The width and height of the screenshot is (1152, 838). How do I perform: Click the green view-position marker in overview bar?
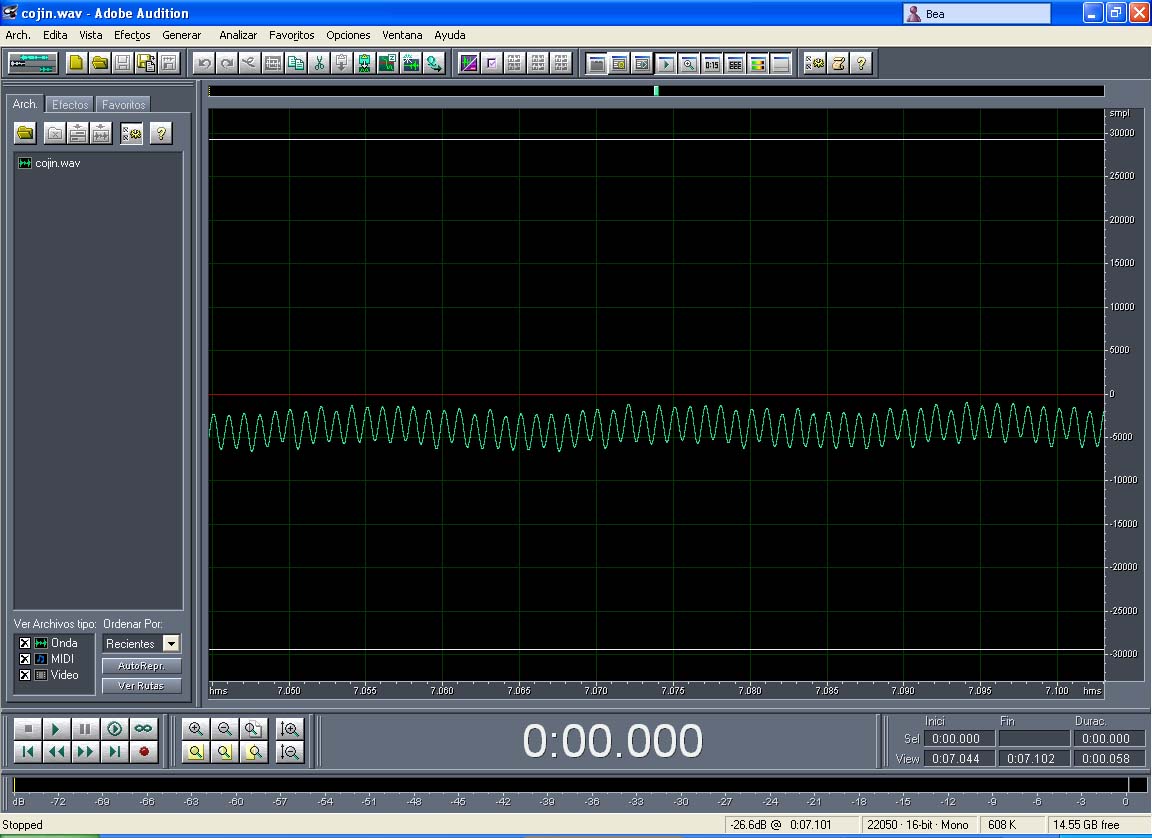656,90
